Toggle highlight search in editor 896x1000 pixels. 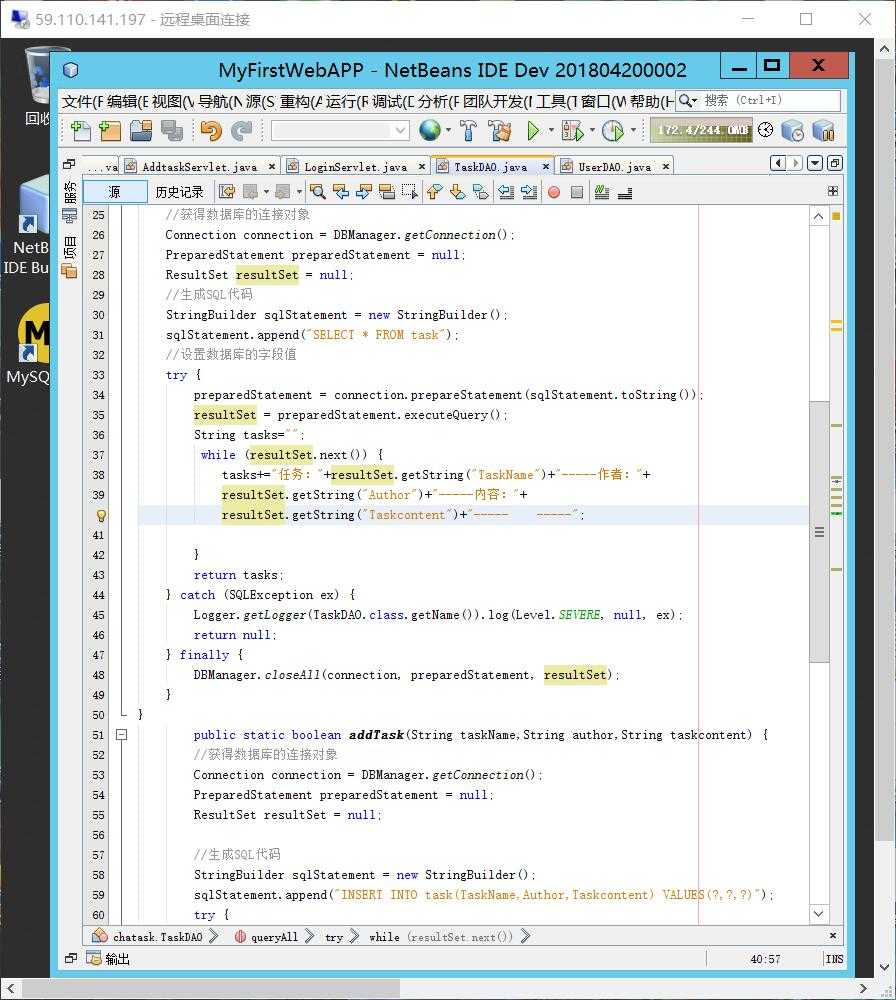pyautogui.click(x=386, y=191)
